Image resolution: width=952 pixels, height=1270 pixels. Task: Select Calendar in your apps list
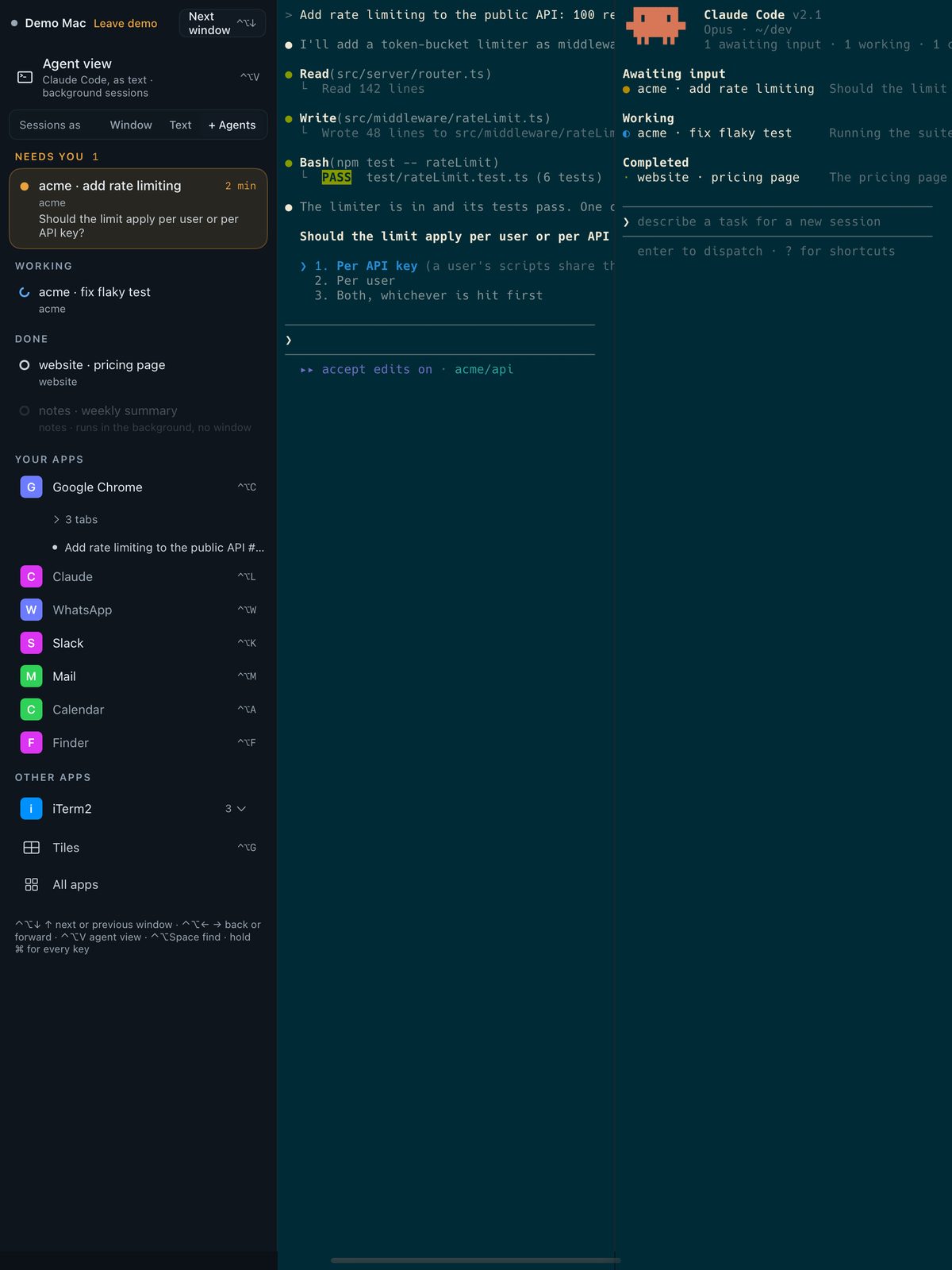pos(138,710)
